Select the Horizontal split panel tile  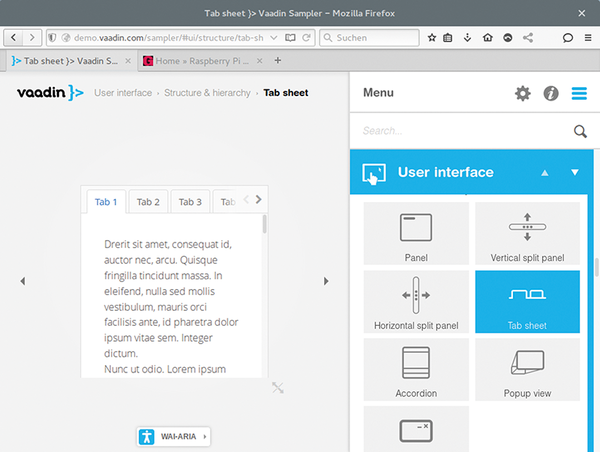pyautogui.click(x=416, y=302)
